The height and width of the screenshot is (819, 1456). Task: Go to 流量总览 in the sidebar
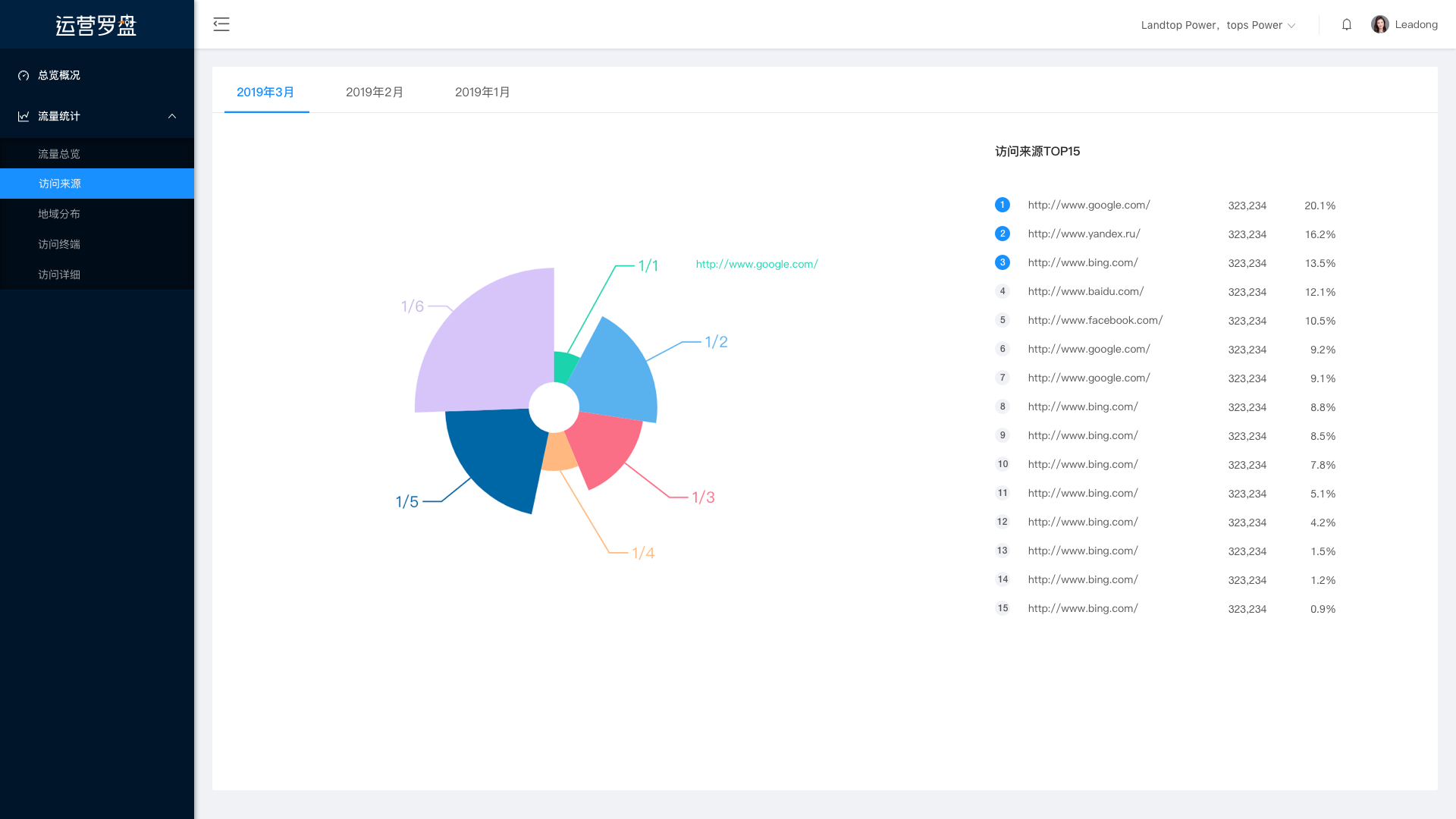tap(59, 154)
